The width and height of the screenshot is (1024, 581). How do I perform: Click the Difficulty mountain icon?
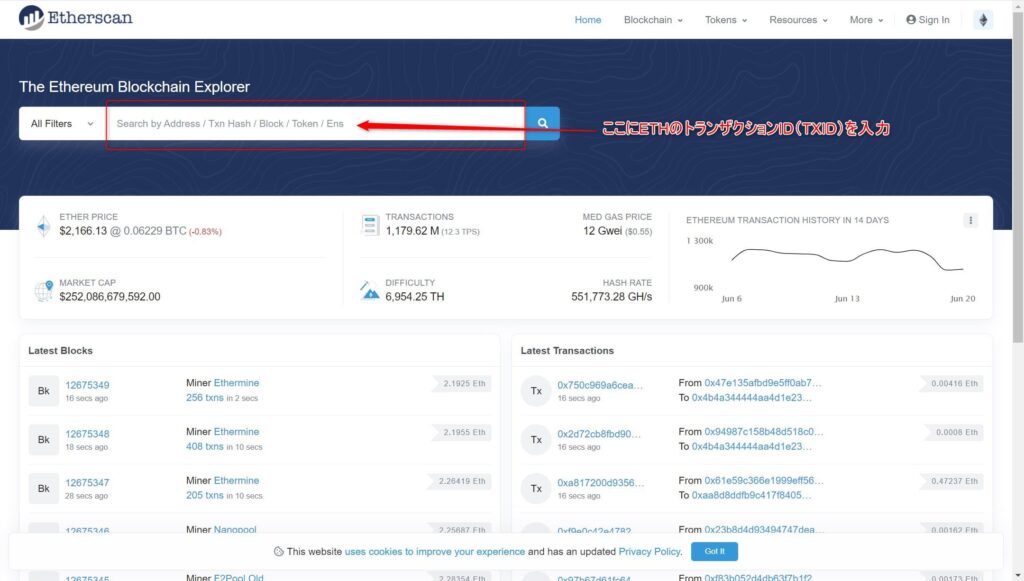[x=370, y=290]
